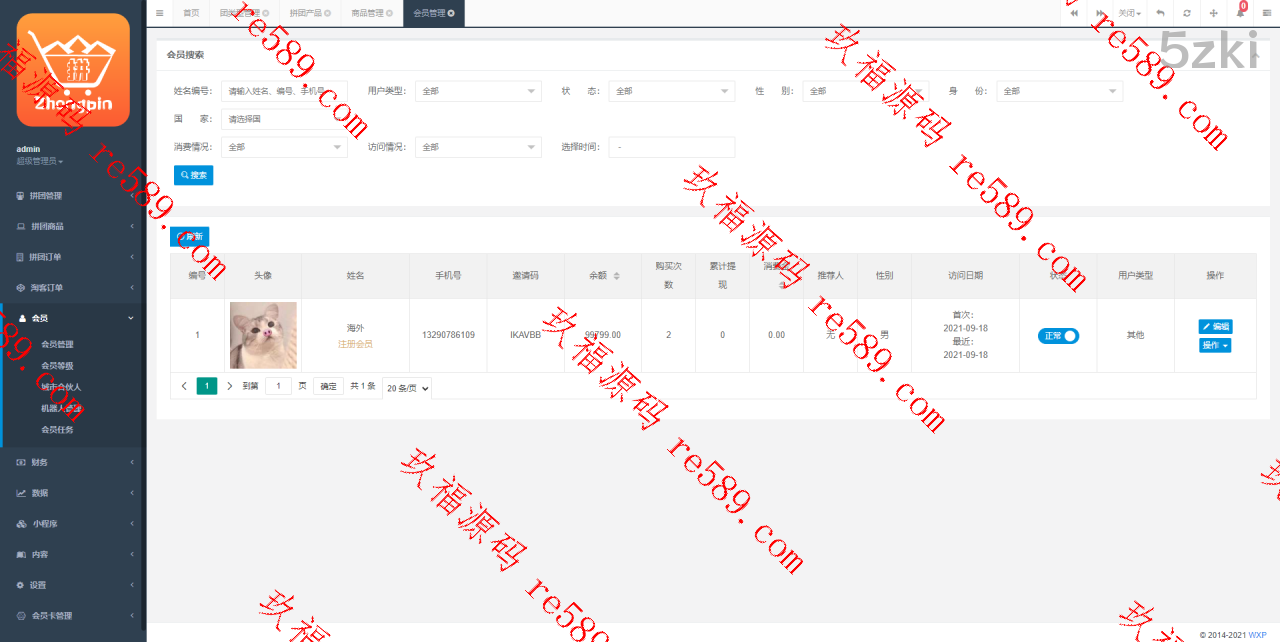
Task: Toggle sidebar with hamburger menu icon
Action: coord(159,13)
